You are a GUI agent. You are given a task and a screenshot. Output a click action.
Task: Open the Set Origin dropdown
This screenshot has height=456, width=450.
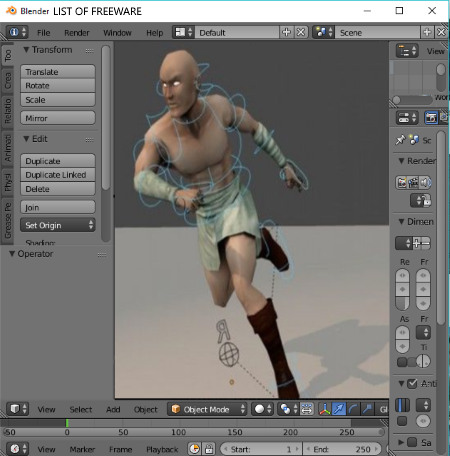58,225
